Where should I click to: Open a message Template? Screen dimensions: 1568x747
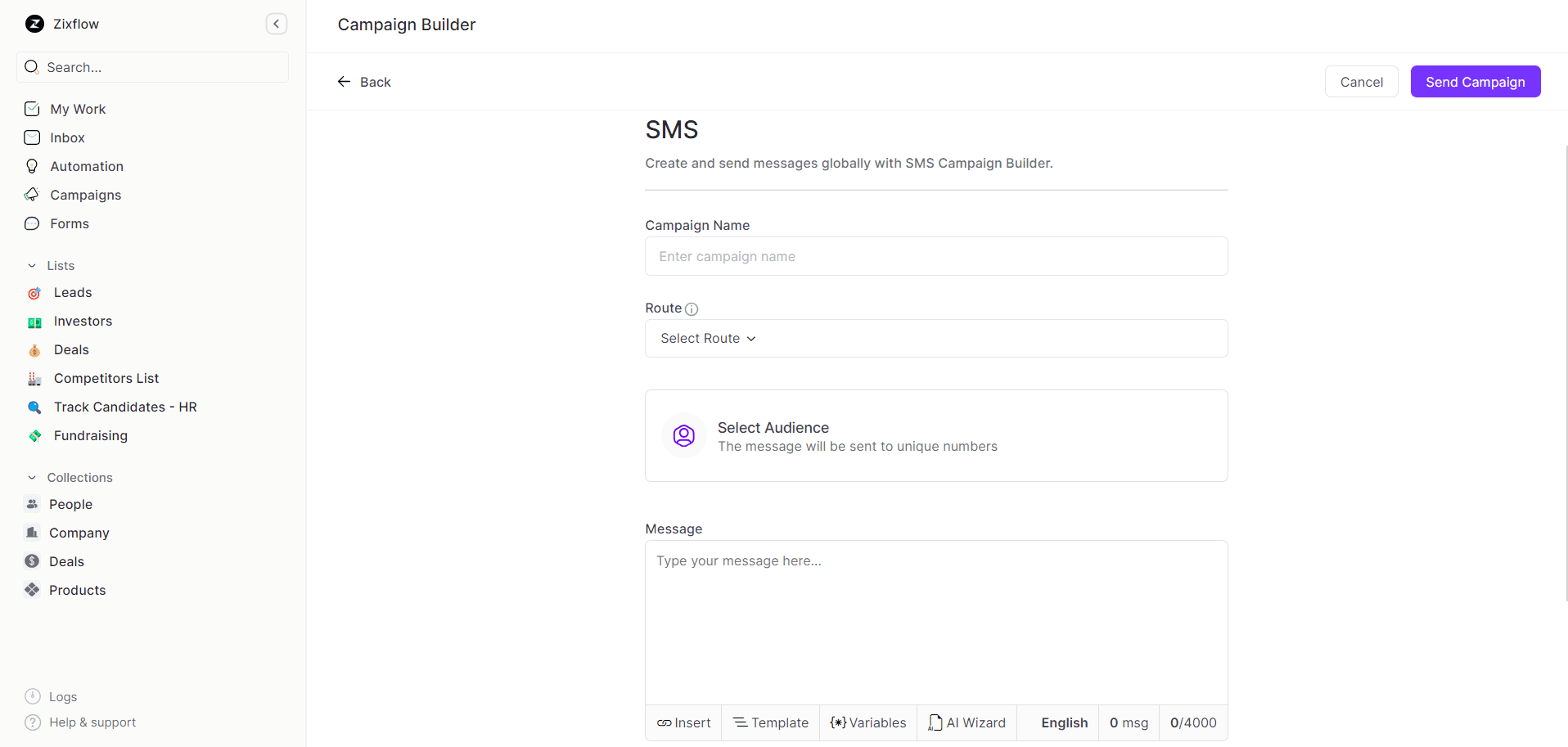click(769, 722)
